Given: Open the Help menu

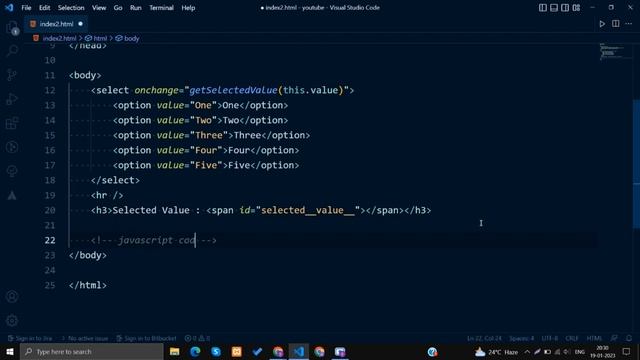Looking at the screenshot, I should pos(188,8).
